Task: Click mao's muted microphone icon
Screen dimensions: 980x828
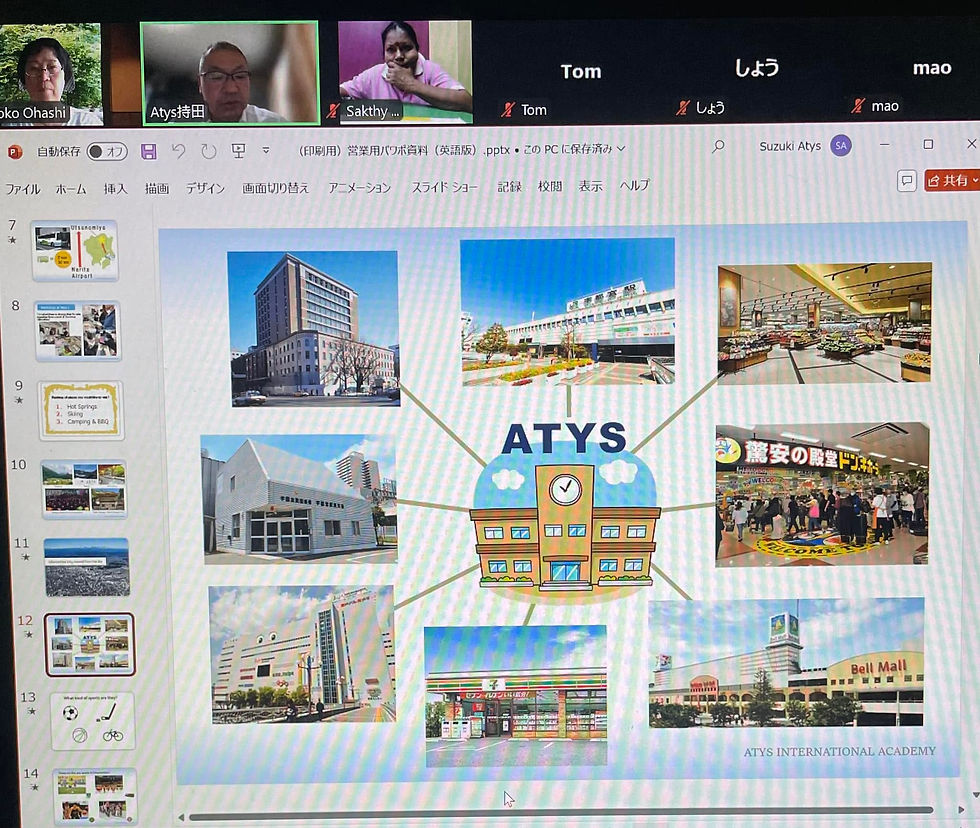Action: click(x=858, y=106)
